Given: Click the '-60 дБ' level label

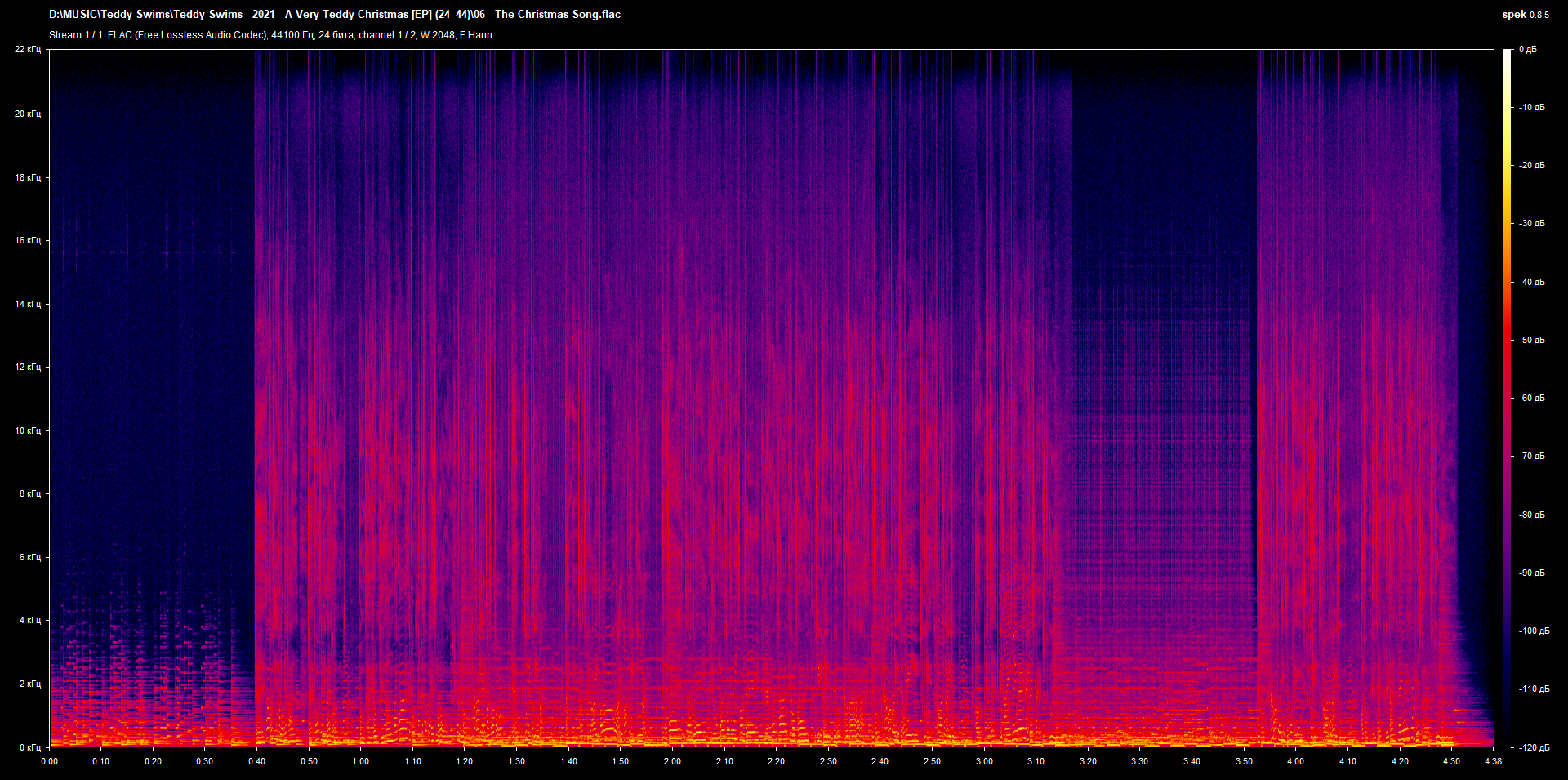Looking at the screenshot, I should (1532, 399).
